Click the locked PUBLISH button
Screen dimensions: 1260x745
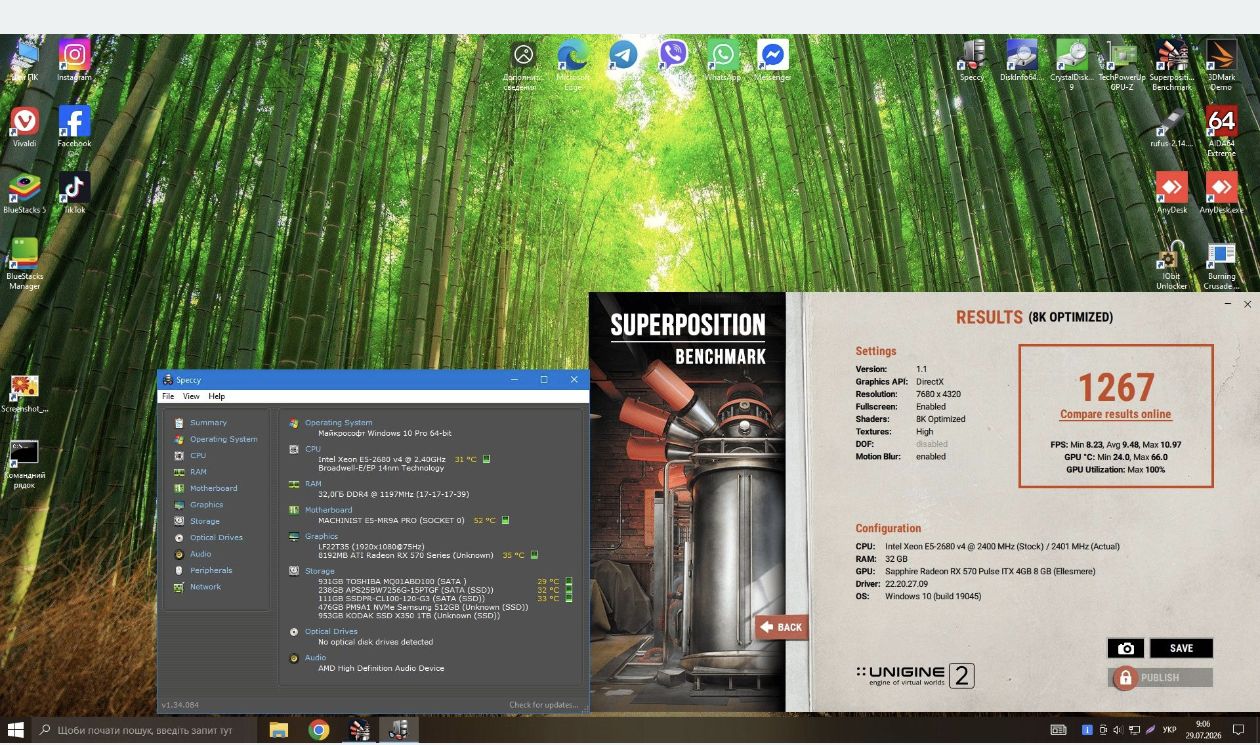click(1160, 678)
